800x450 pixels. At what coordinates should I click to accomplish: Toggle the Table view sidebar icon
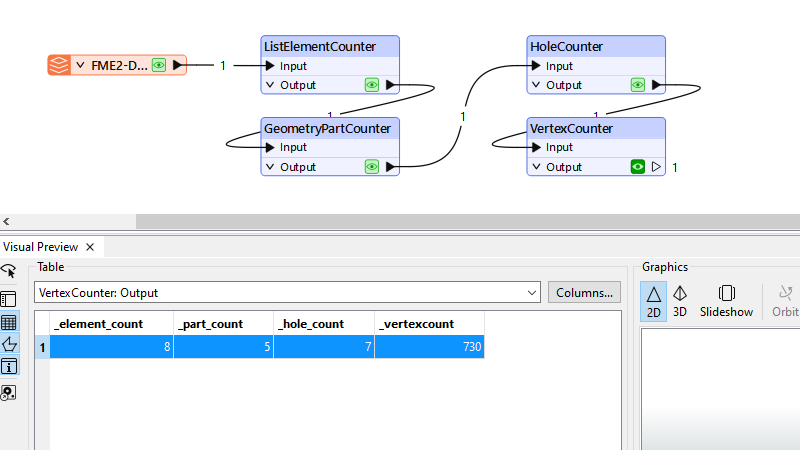tap(9, 322)
